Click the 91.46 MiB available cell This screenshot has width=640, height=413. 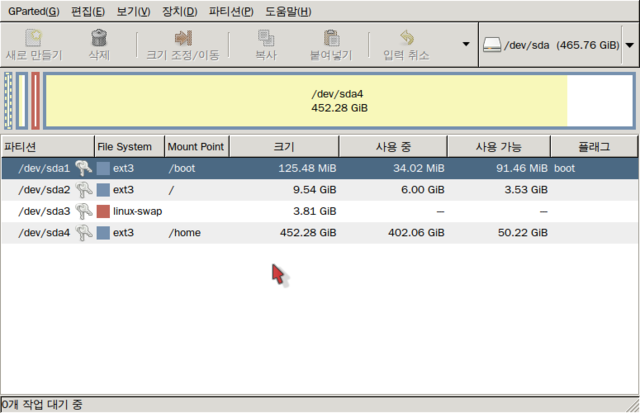click(522, 168)
